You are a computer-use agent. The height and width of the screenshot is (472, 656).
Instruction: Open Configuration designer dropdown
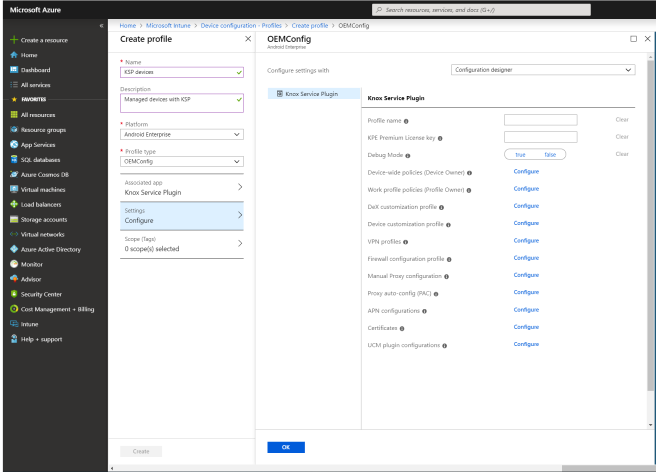[x=543, y=70]
